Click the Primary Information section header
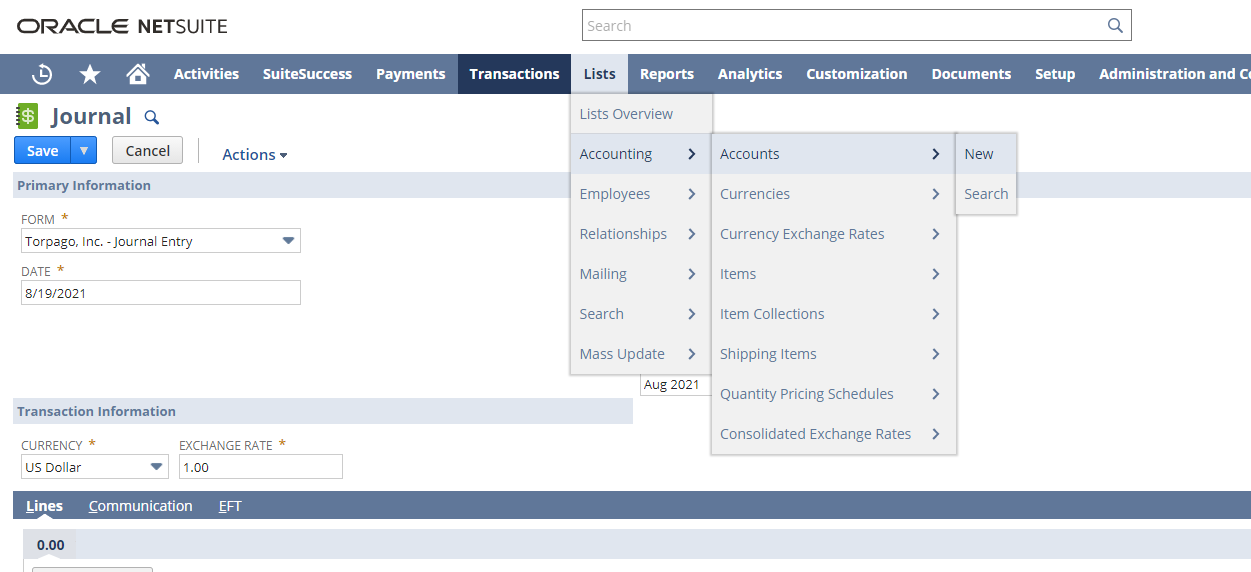The height and width of the screenshot is (572, 1251). (x=84, y=185)
